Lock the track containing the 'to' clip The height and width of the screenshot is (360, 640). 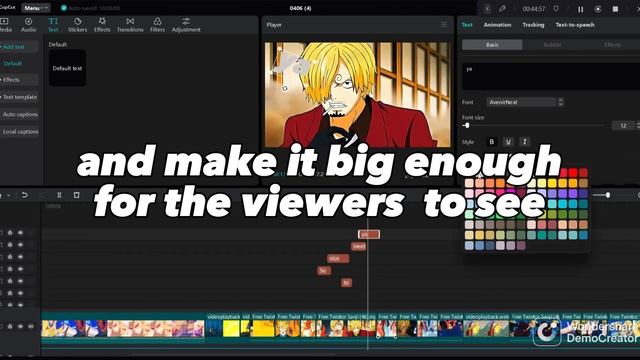[x=10, y=281]
